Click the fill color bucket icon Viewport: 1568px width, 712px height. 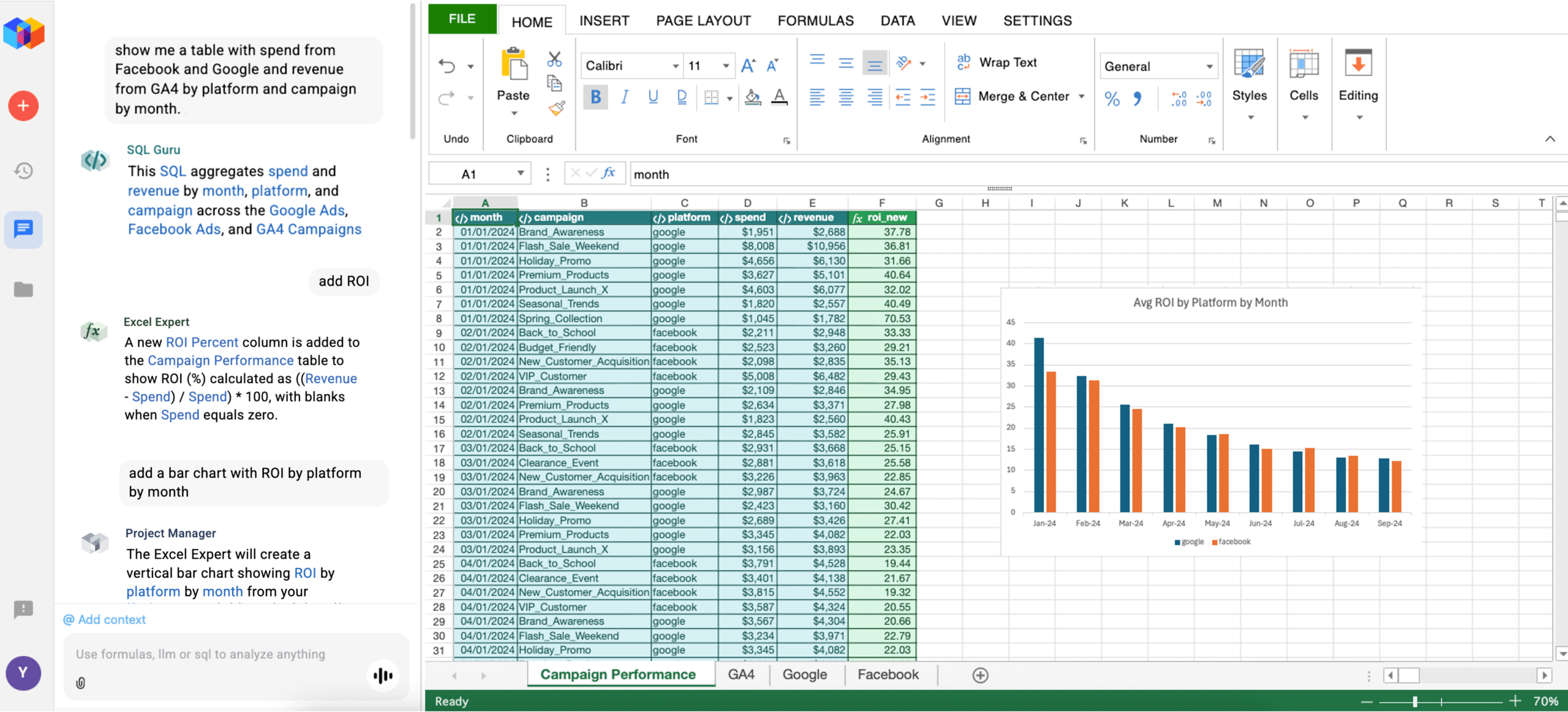(x=752, y=97)
